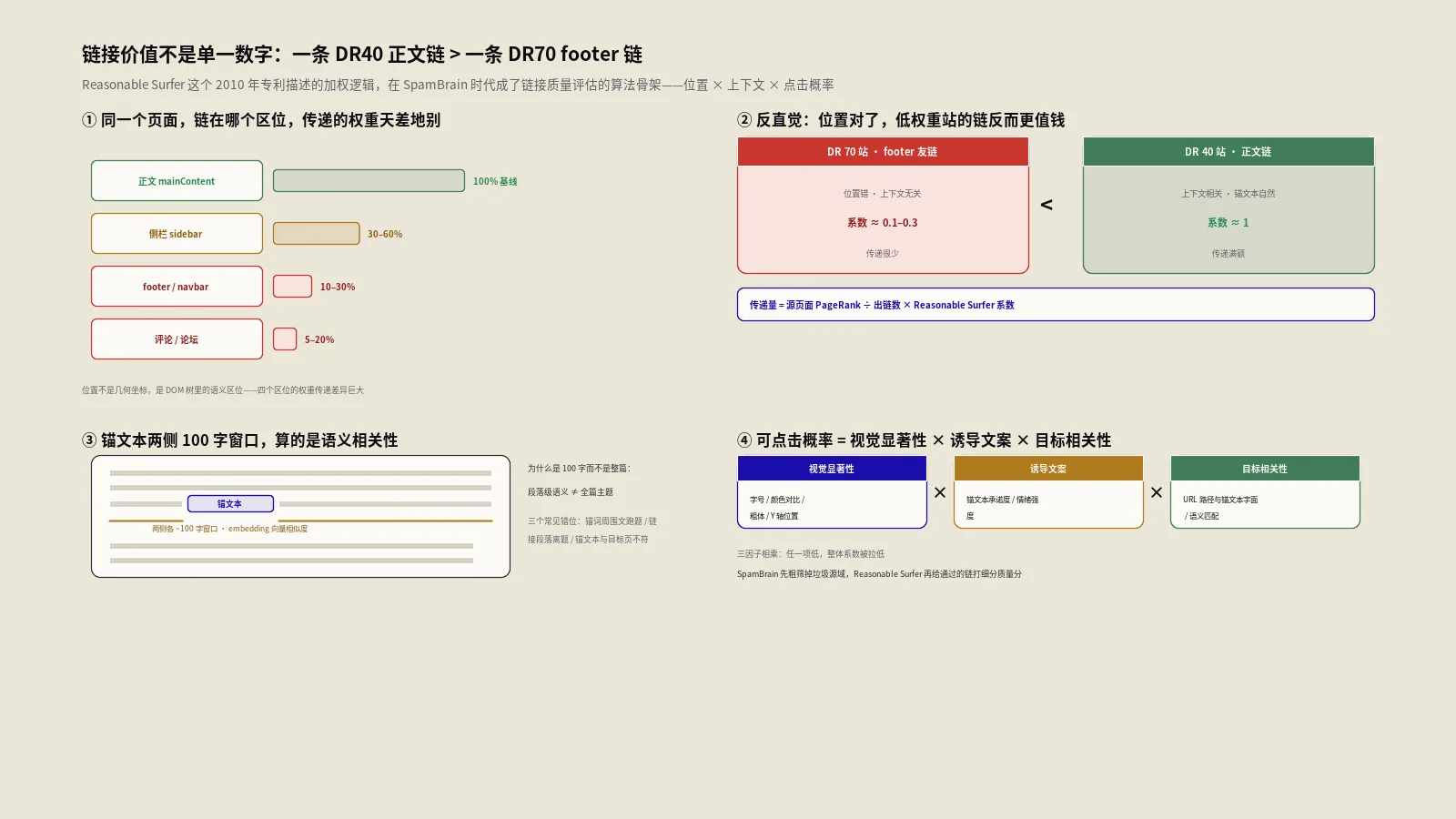Viewport: 1456px width, 819px height.
Task: Click the text 段落级语义 ≠ 全篇主题
Action: coord(571,492)
